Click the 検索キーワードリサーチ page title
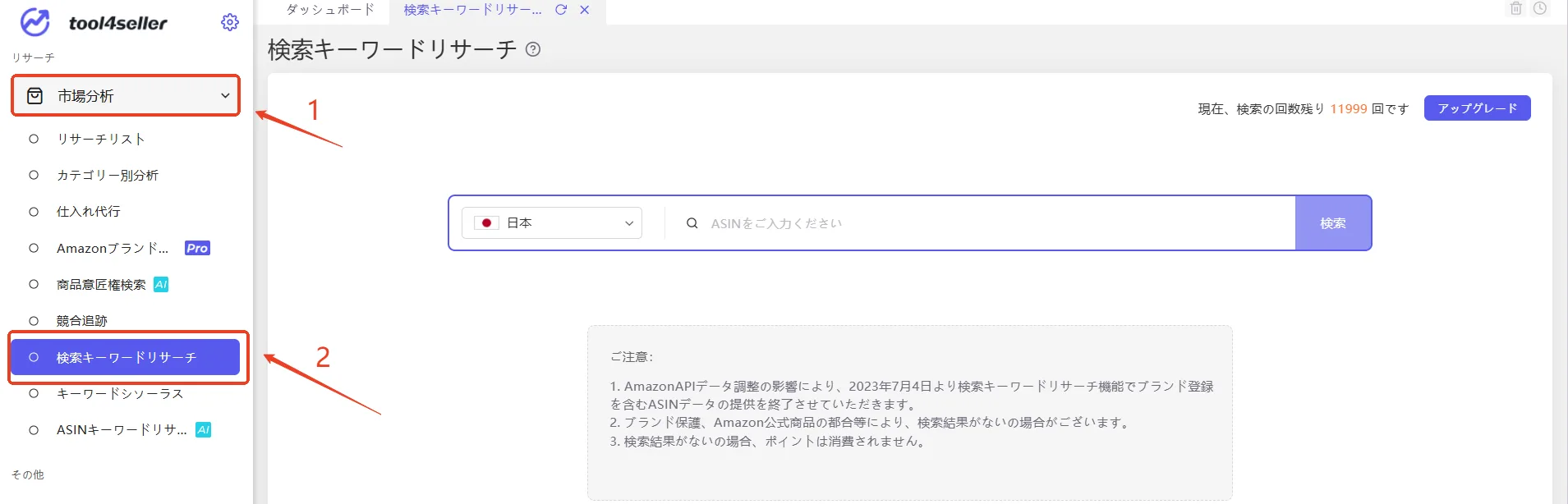The width and height of the screenshot is (1568, 504). click(x=393, y=49)
